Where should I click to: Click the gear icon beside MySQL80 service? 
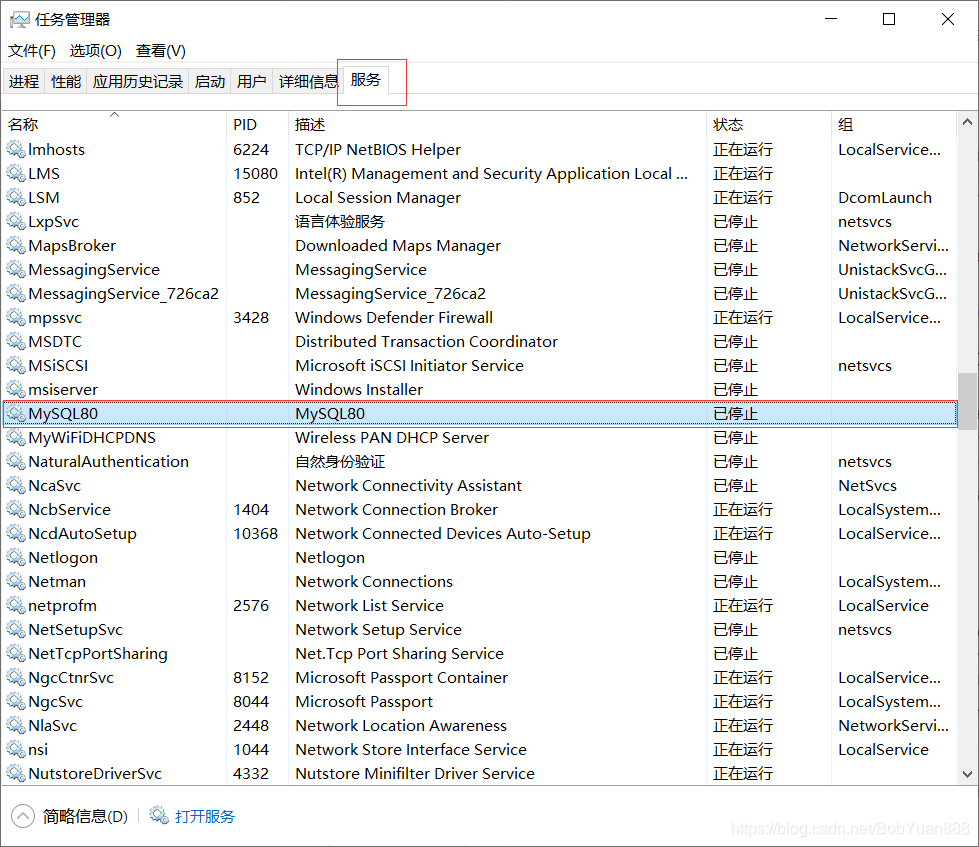(x=16, y=414)
